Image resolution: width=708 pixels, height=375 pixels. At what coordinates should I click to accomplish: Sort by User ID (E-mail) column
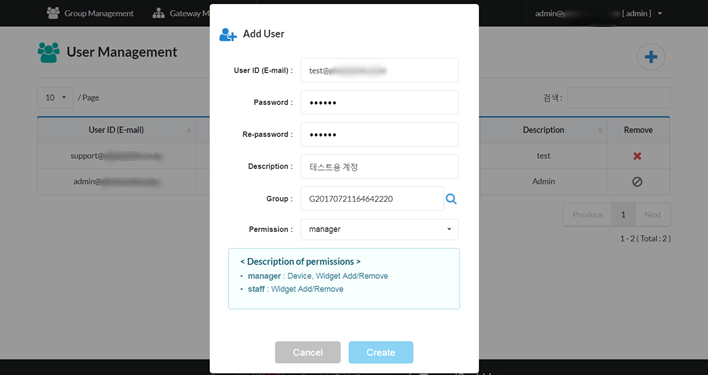click(116, 130)
